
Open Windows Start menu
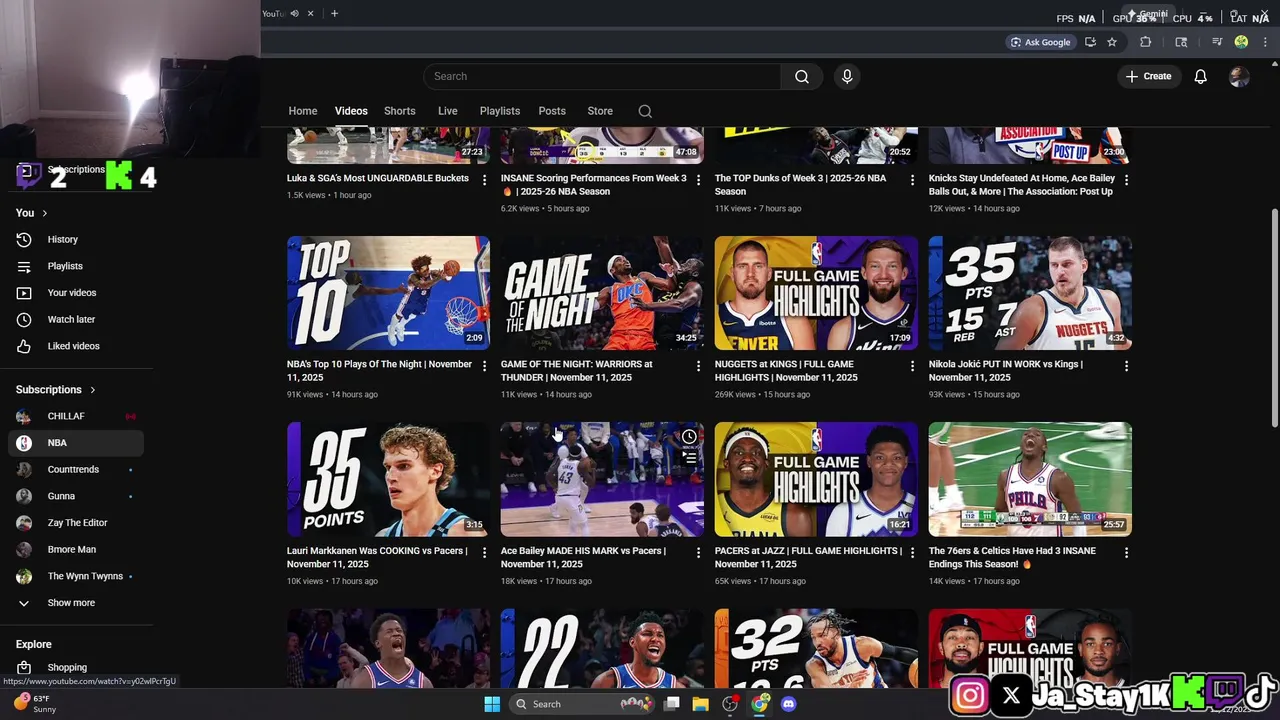tap(492, 704)
